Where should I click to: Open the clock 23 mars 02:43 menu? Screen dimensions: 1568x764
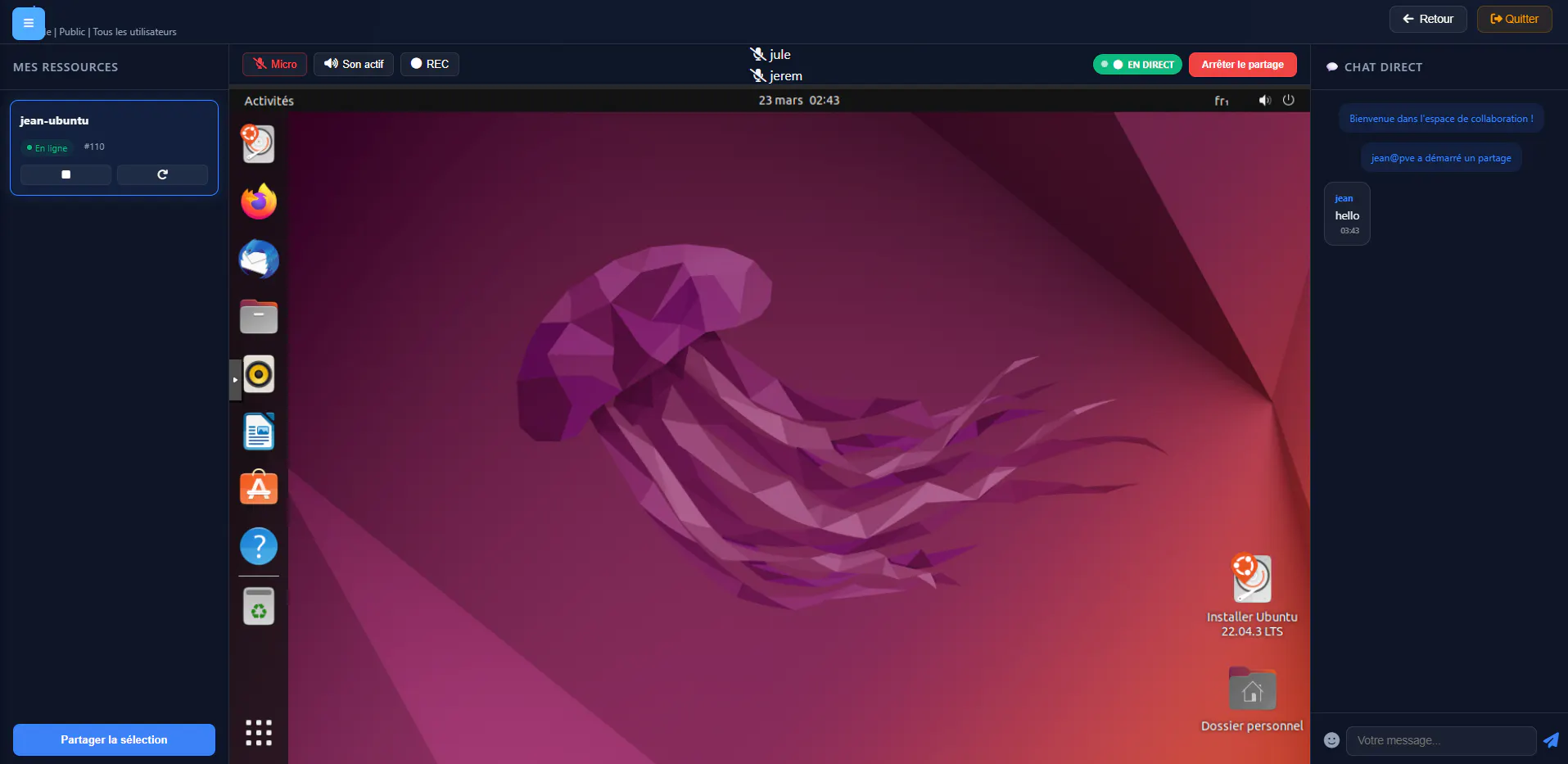[798, 100]
